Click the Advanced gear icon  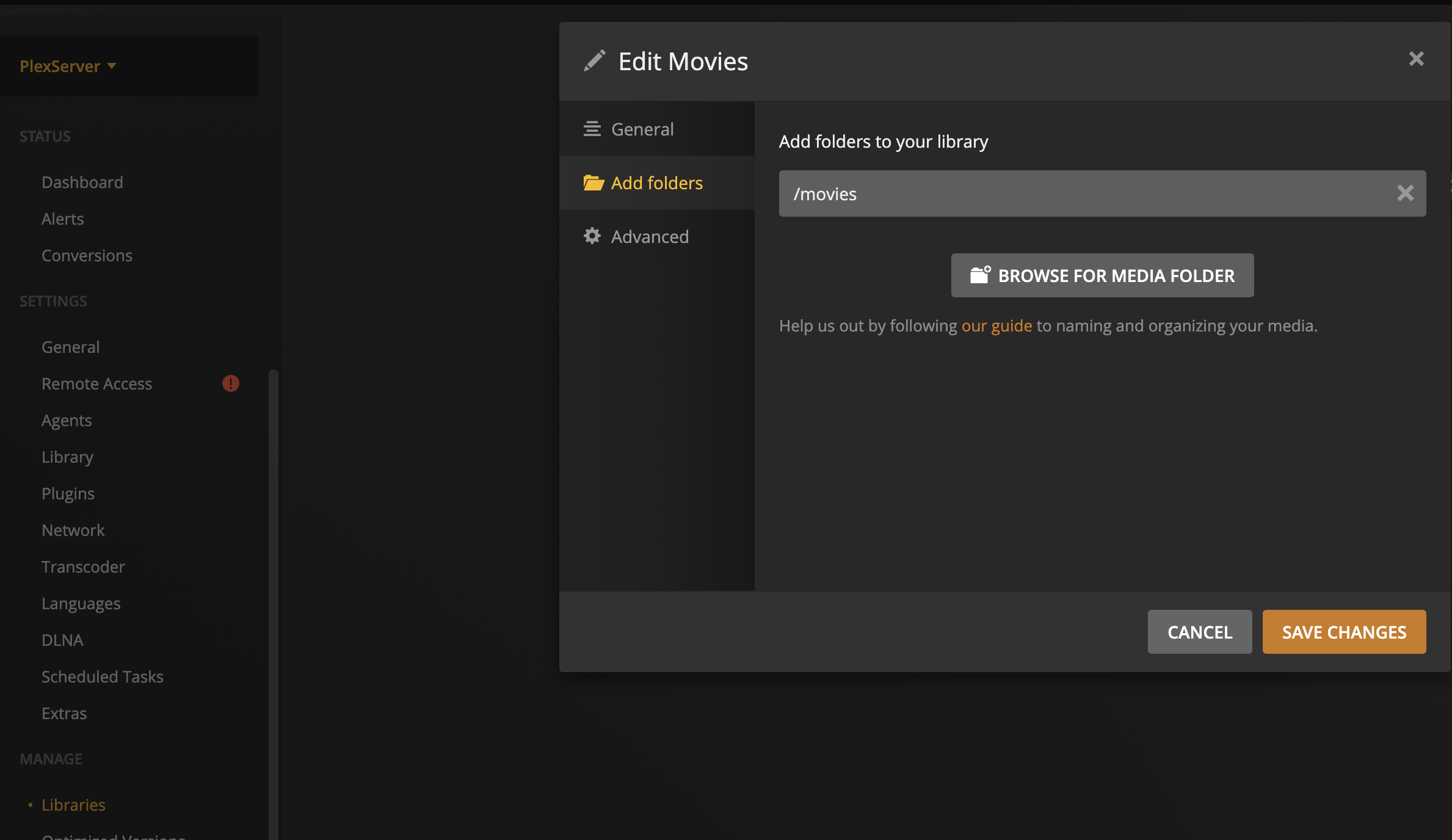592,236
